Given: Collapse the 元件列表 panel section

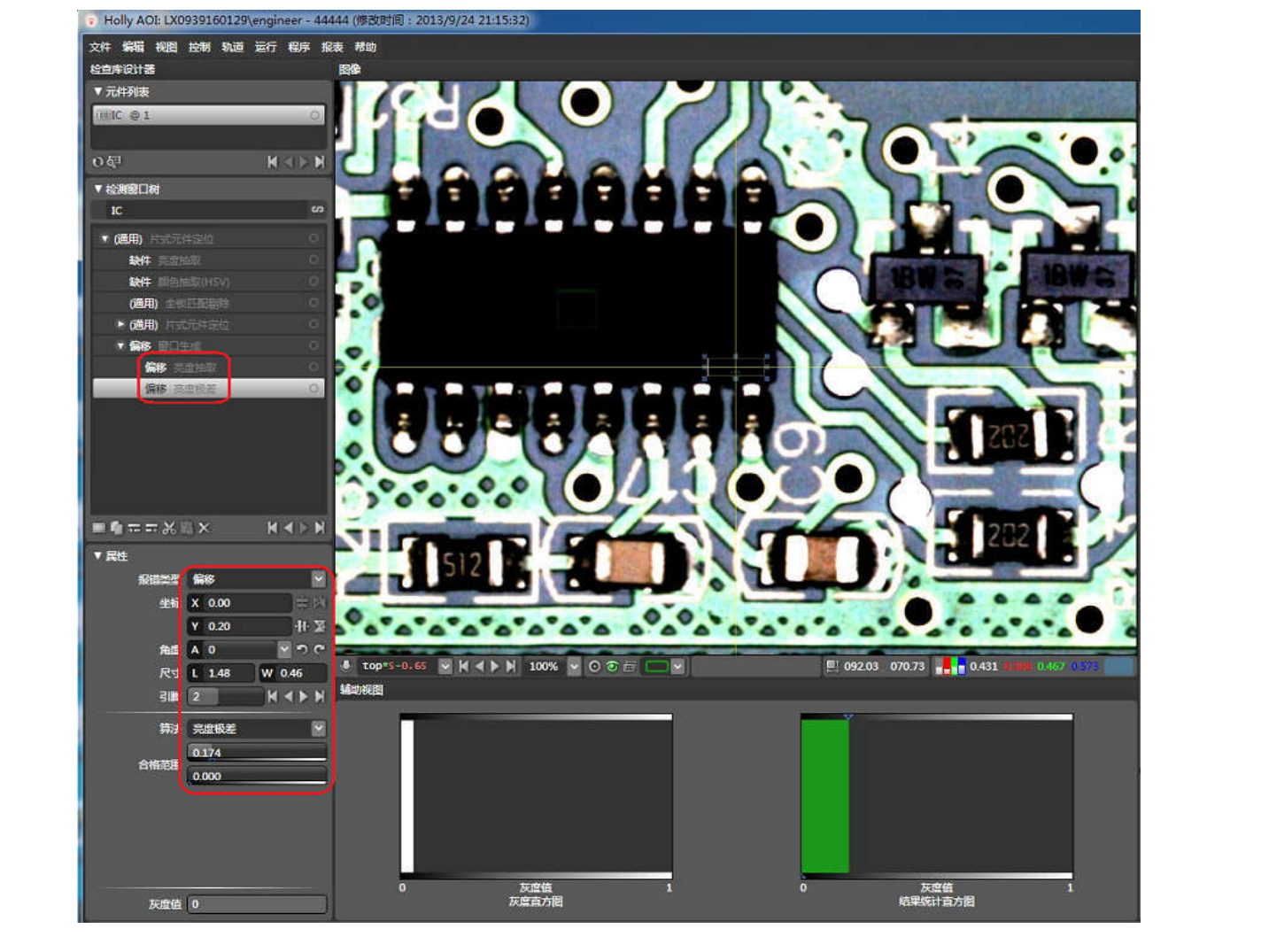Looking at the screenshot, I should (x=97, y=91).
